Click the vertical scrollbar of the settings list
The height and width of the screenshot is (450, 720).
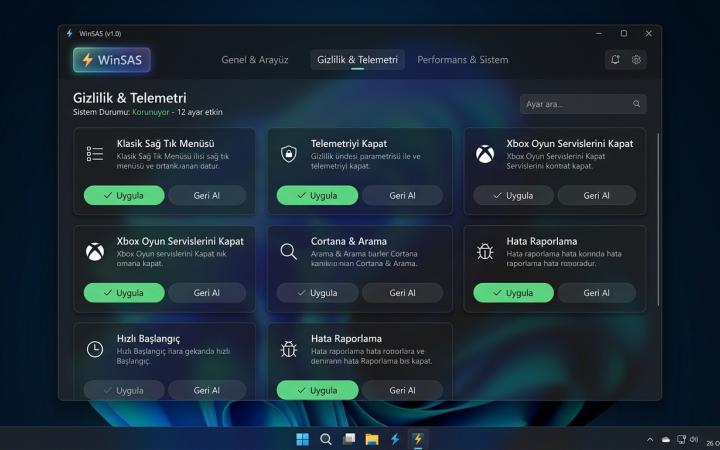(x=658, y=219)
